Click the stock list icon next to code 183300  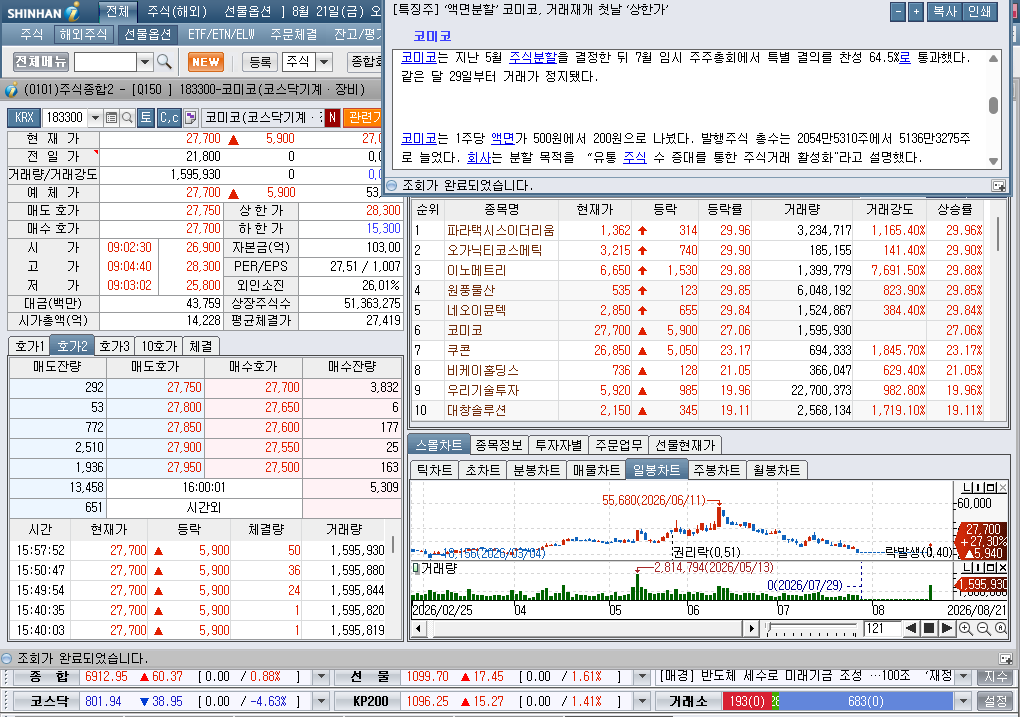(111, 118)
